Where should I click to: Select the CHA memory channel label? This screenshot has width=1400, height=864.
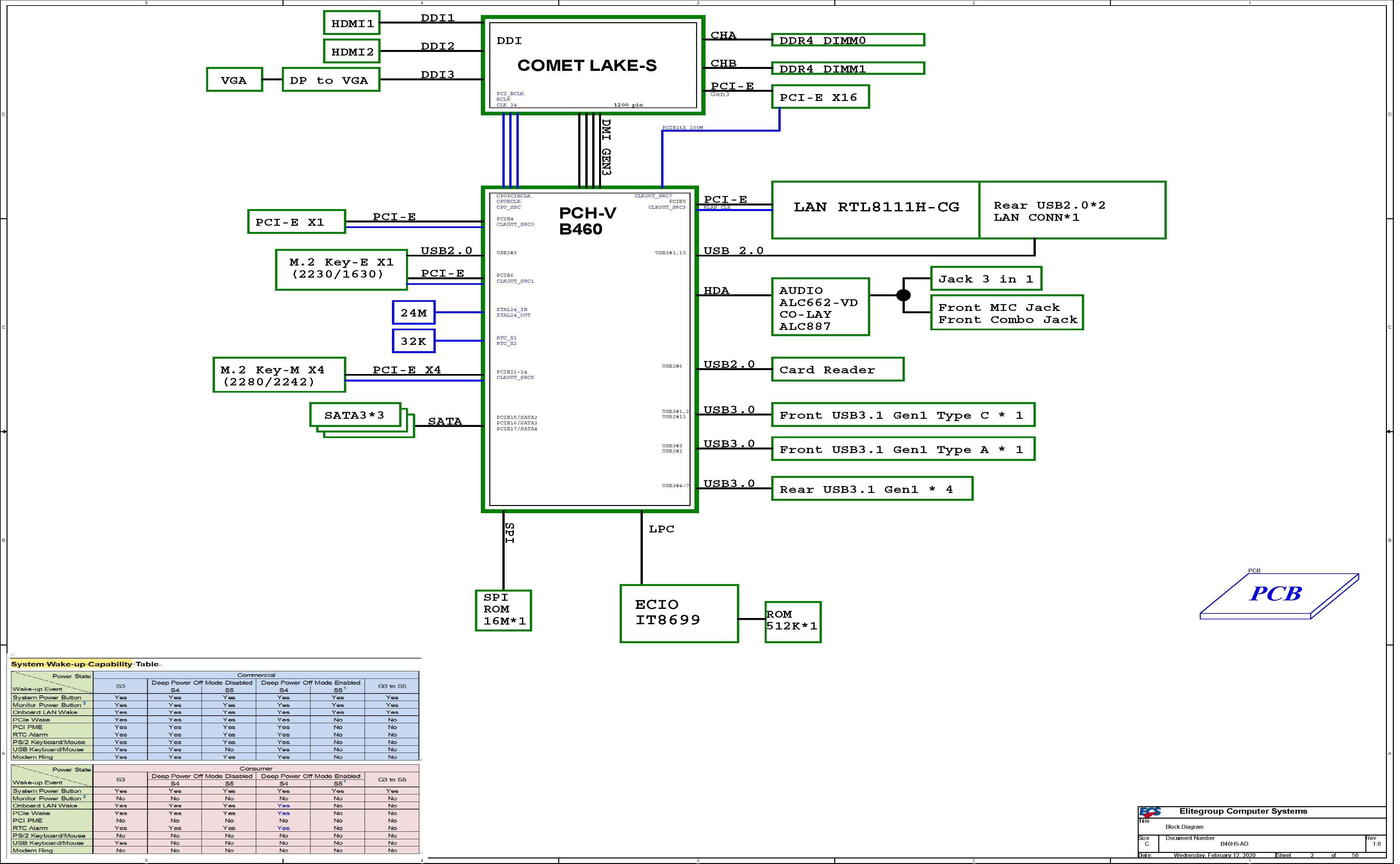[x=724, y=35]
